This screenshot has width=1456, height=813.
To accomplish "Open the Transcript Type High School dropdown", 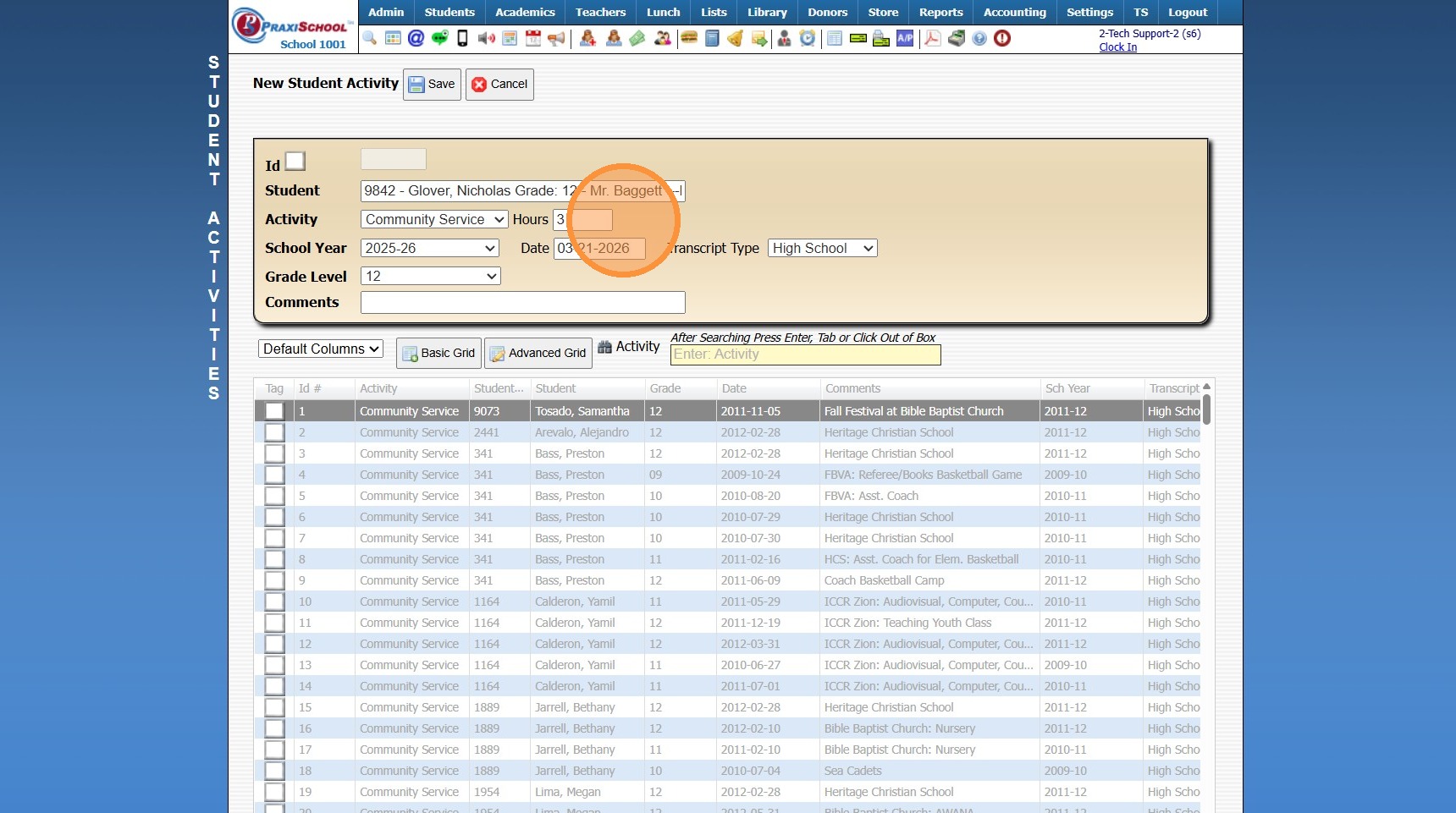I will (822, 248).
